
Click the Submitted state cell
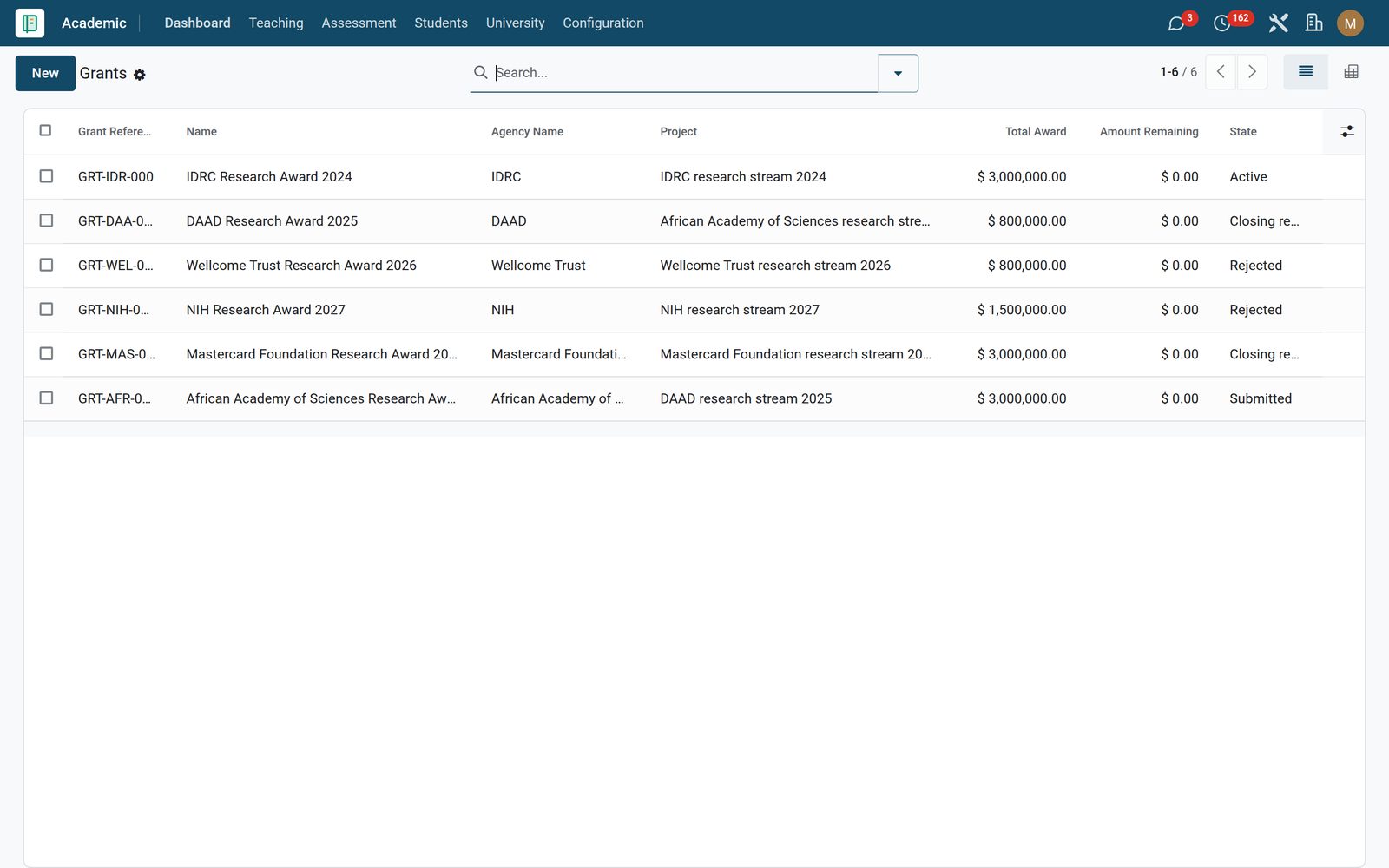point(1261,398)
